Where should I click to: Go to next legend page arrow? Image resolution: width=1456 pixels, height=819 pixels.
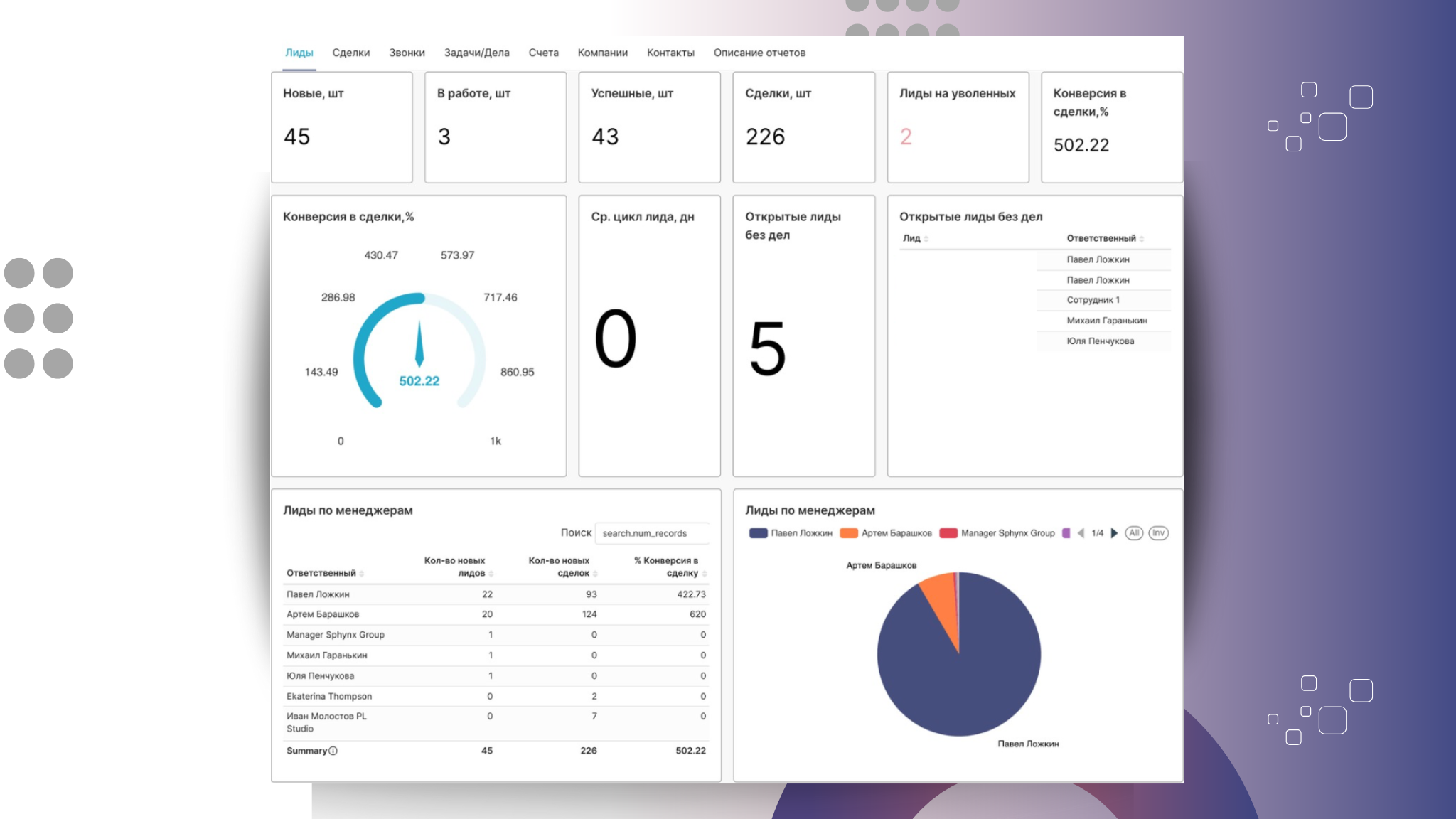click(x=1114, y=533)
